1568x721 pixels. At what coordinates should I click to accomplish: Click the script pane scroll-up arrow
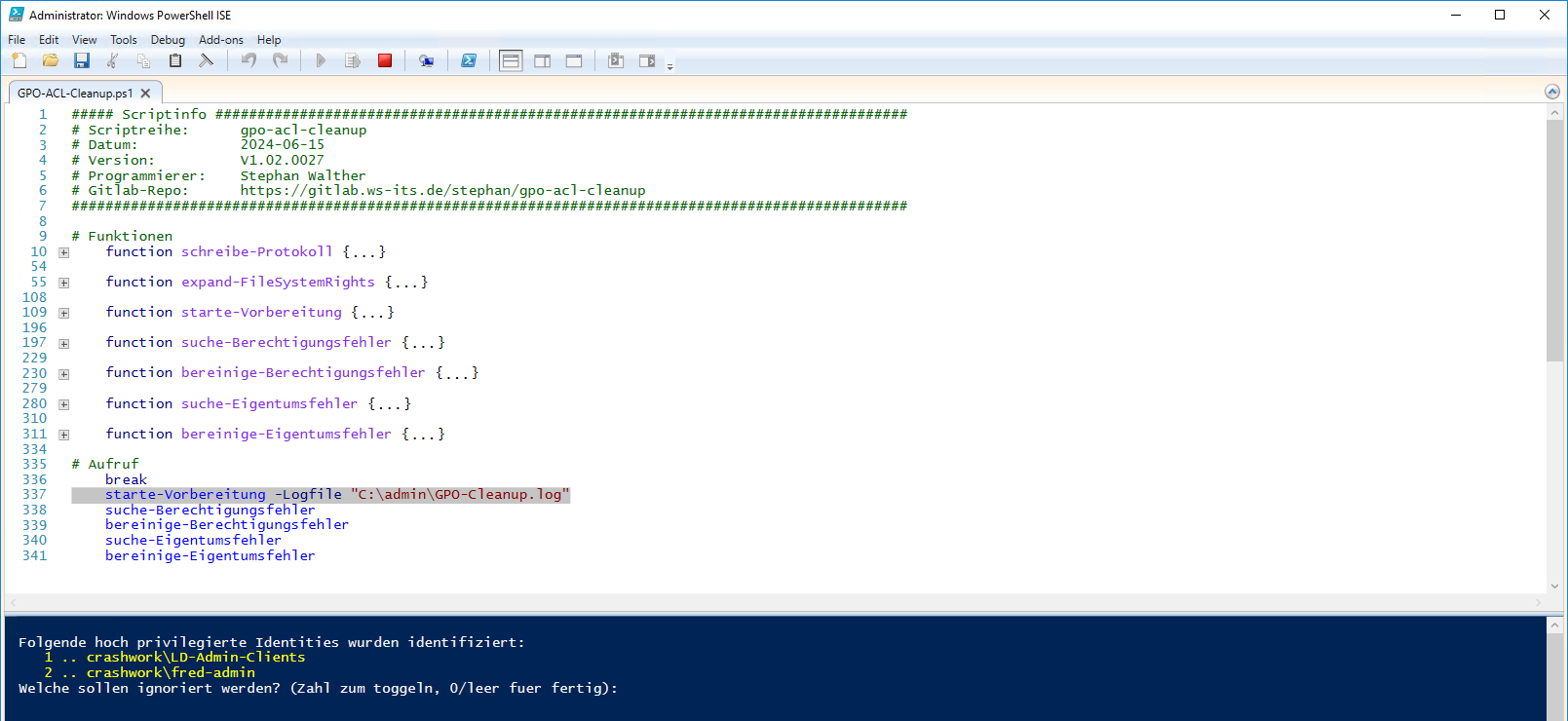(x=1554, y=113)
